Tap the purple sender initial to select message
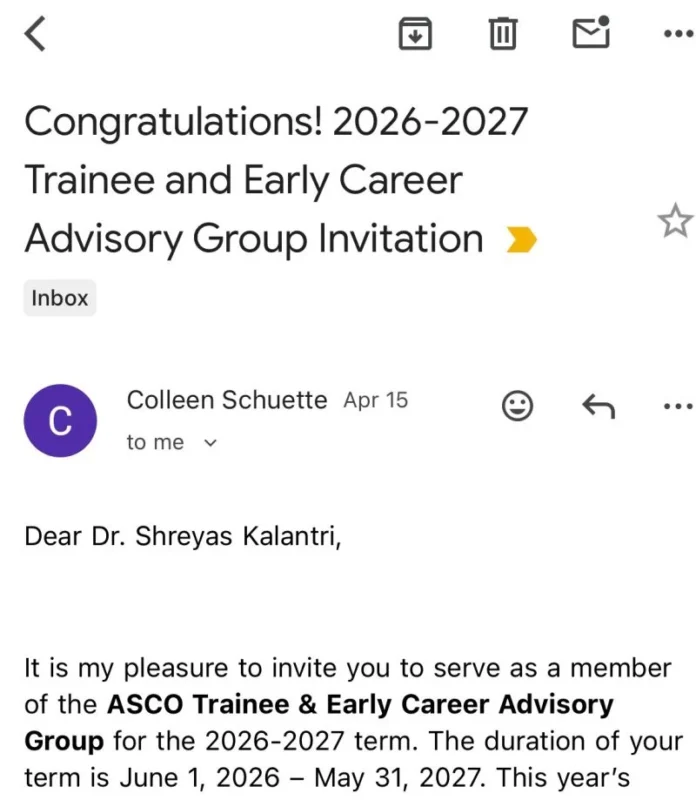Viewport: 696px width, 800px height. point(60,420)
